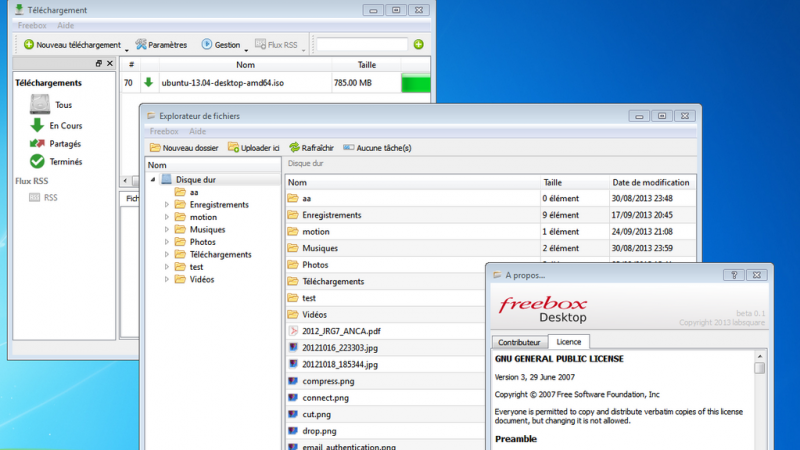This screenshot has width=800, height=450.
Task: Select the Tous hard-drive icon
Action: point(40,104)
